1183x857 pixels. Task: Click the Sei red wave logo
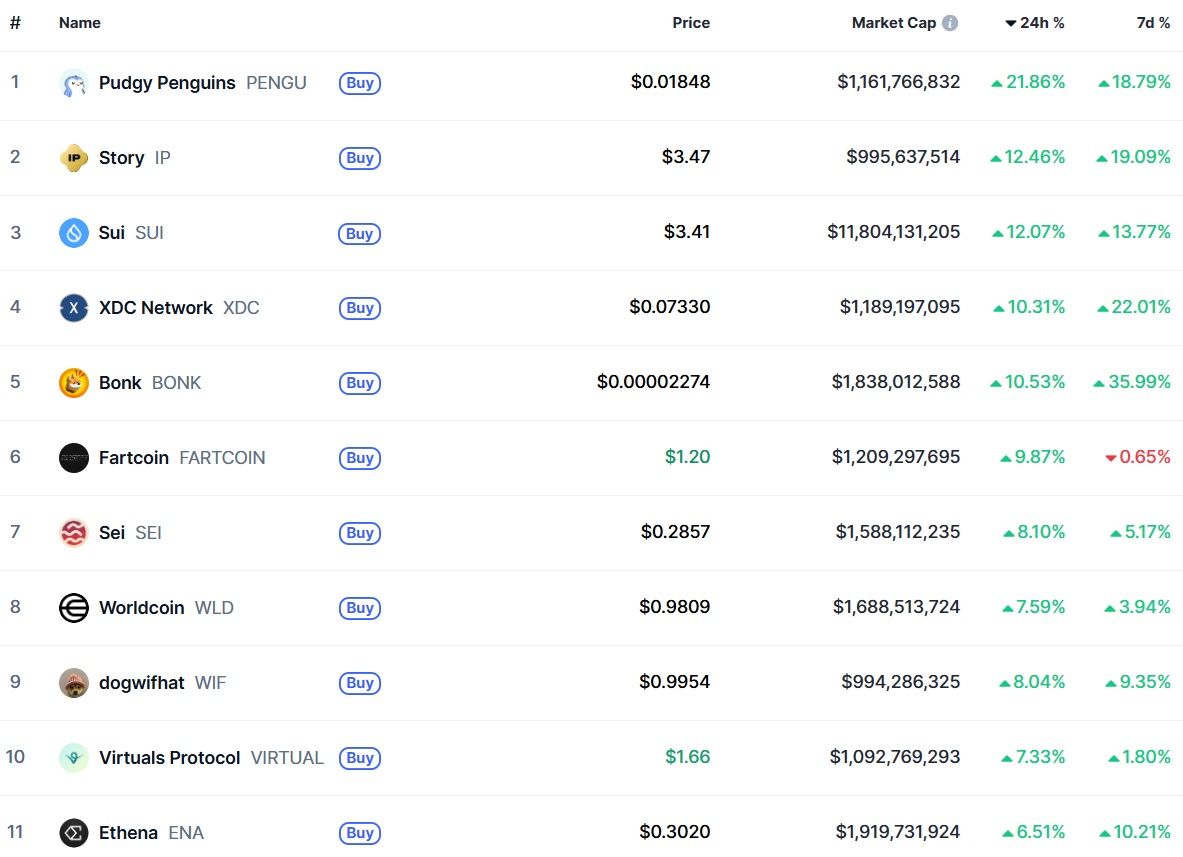pyautogui.click(x=73, y=533)
